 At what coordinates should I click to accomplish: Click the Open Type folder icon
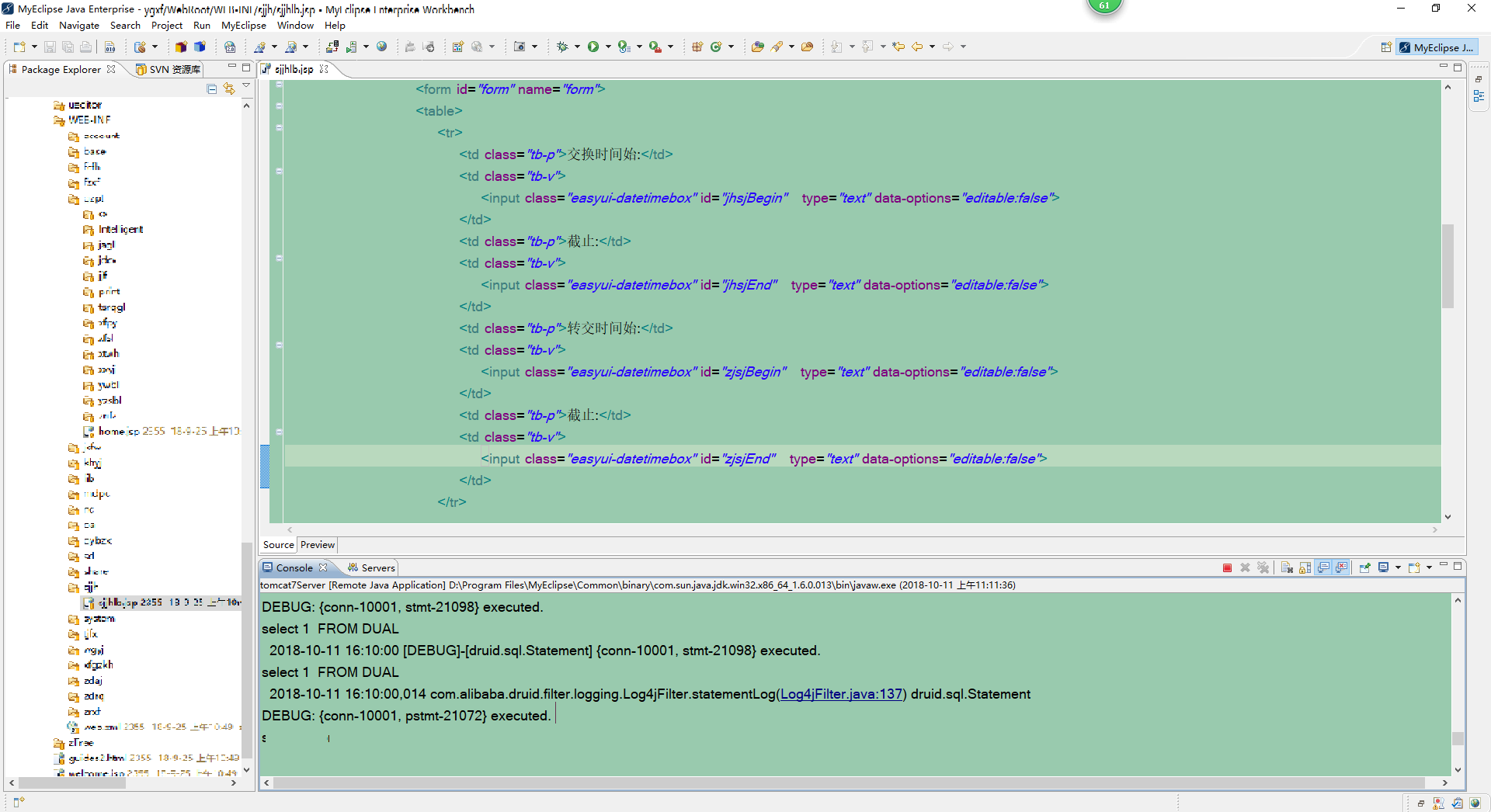757,47
